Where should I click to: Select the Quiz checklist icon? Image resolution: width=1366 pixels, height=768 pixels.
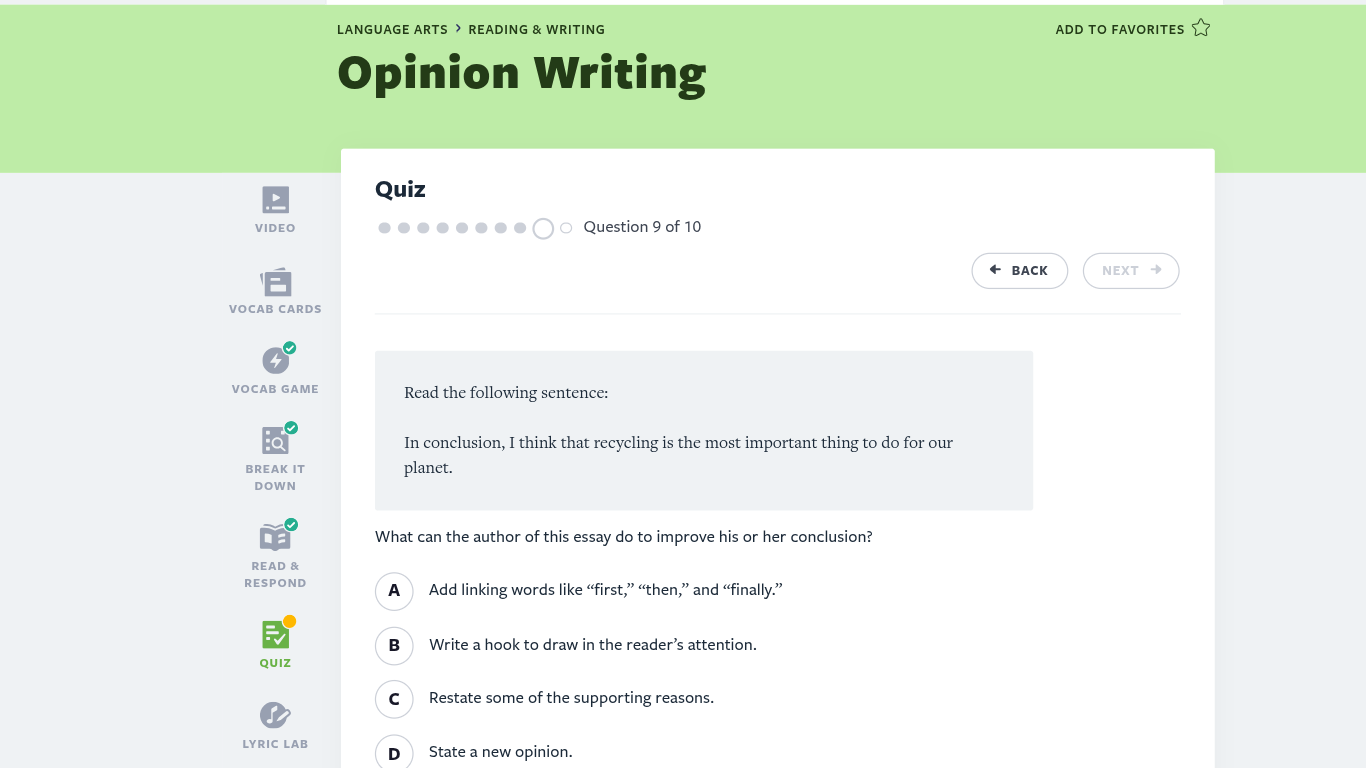275,635
